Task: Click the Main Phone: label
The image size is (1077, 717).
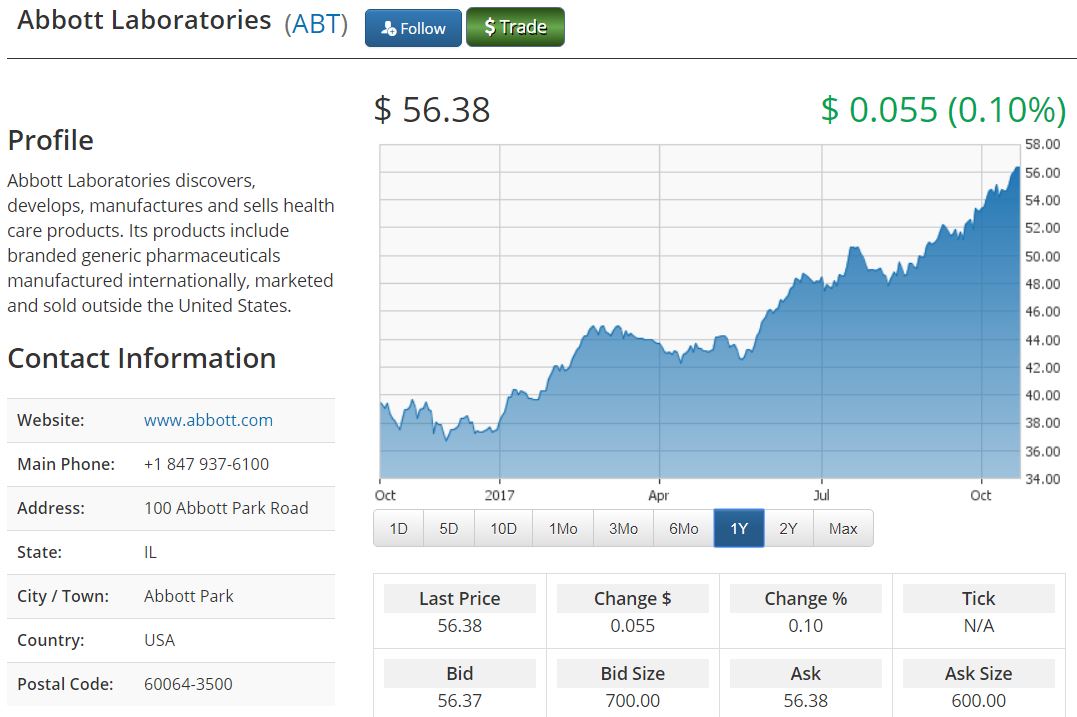Action: pos(66,464)
